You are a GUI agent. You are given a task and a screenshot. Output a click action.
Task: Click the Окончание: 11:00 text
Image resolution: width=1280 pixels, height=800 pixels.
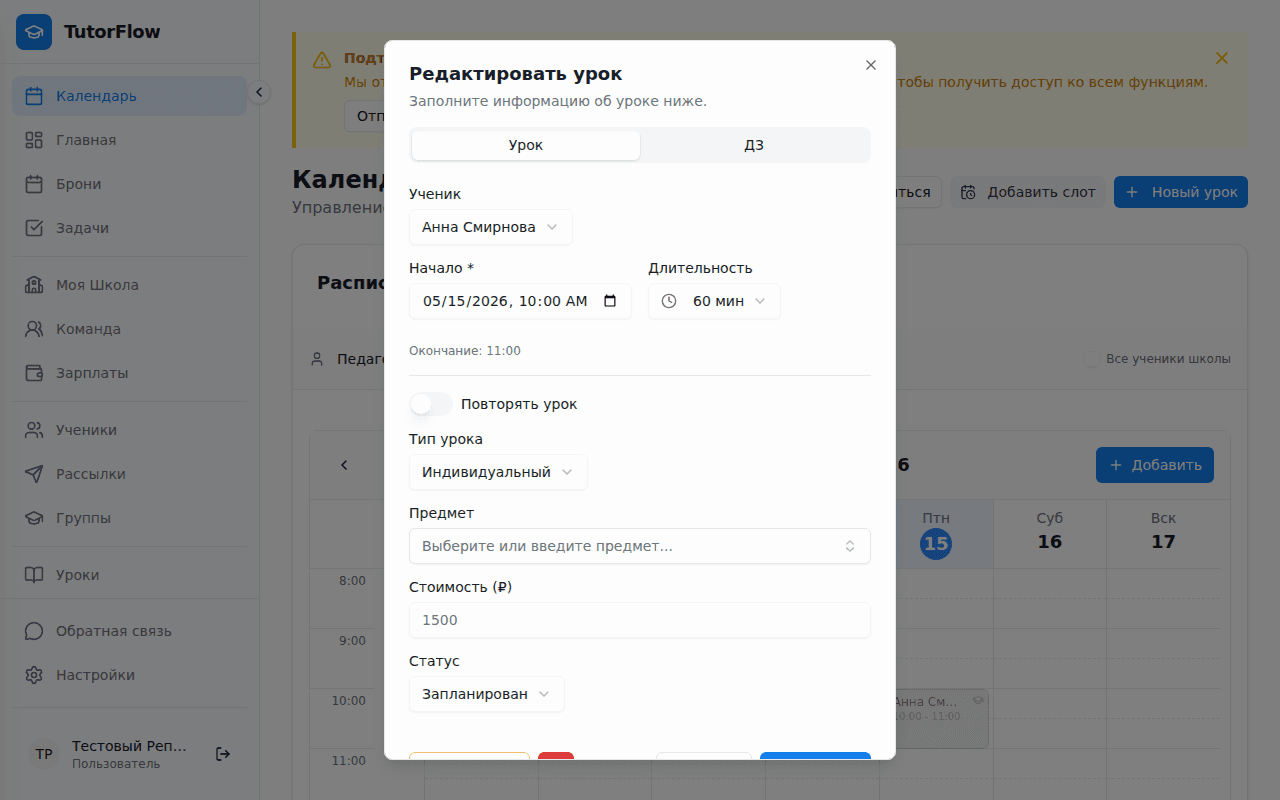click(465, 351)
